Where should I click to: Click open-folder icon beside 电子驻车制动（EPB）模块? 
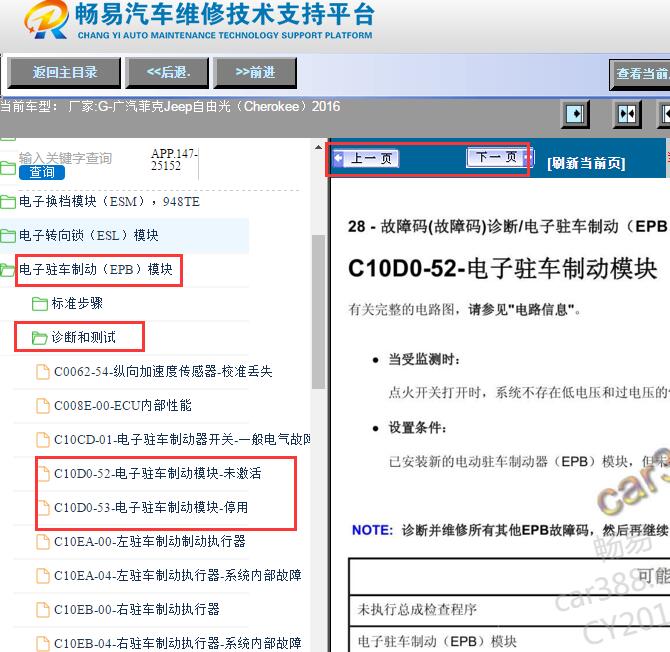8,270
